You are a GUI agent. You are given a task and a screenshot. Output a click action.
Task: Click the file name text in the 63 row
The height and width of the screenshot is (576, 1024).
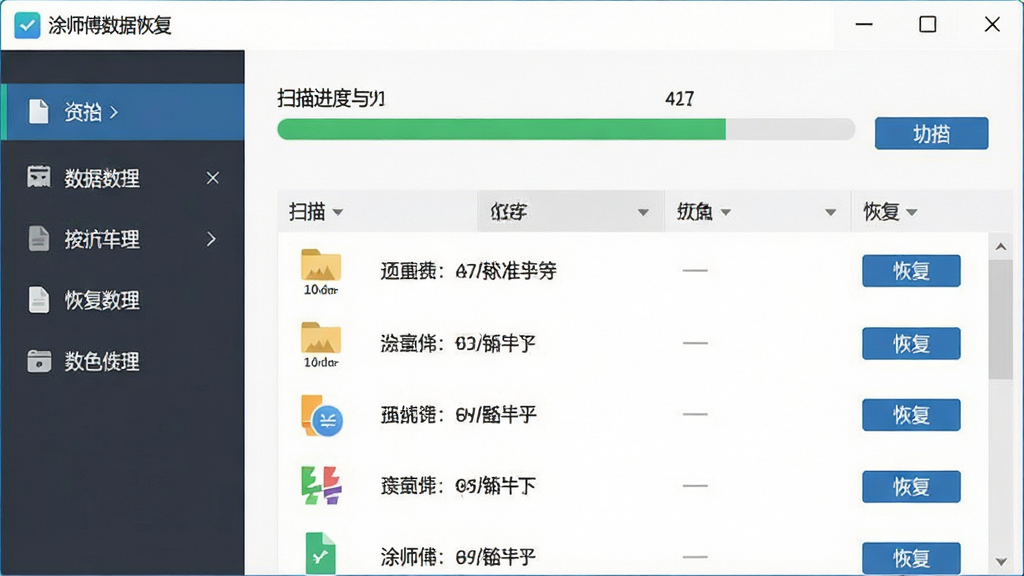click(458, 343)
